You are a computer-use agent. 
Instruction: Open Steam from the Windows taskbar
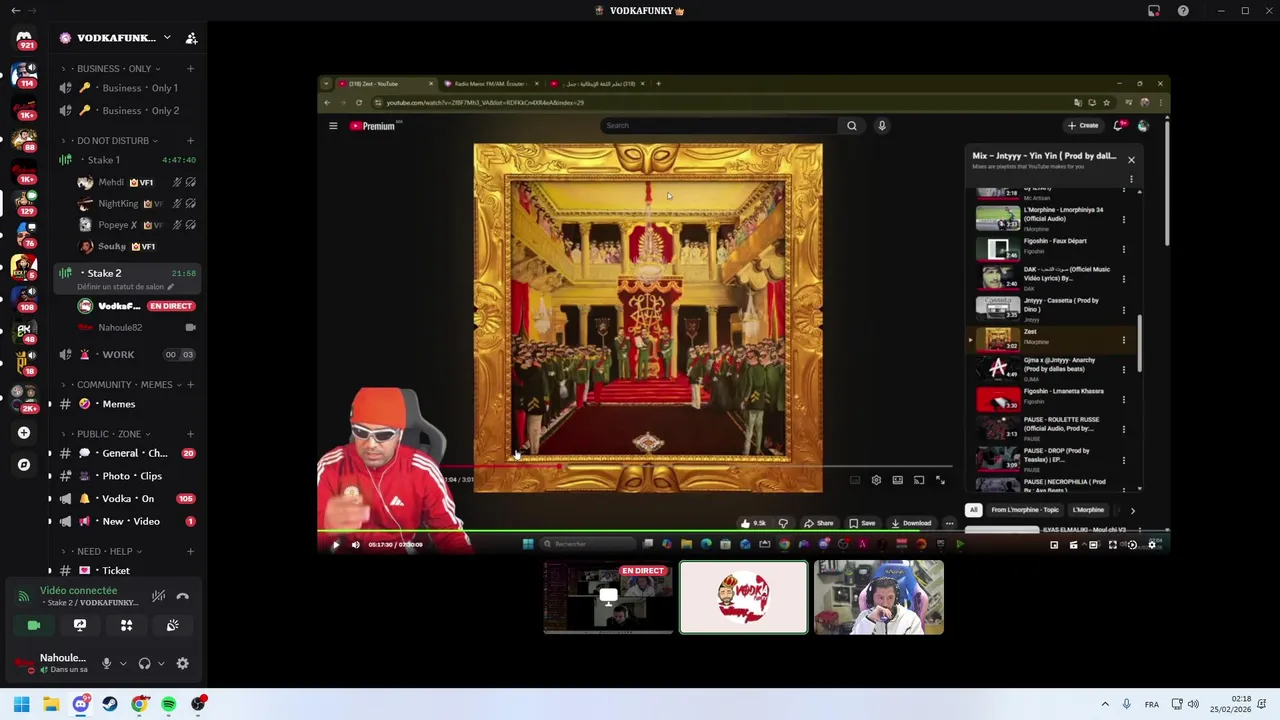(x=110, y=704)
